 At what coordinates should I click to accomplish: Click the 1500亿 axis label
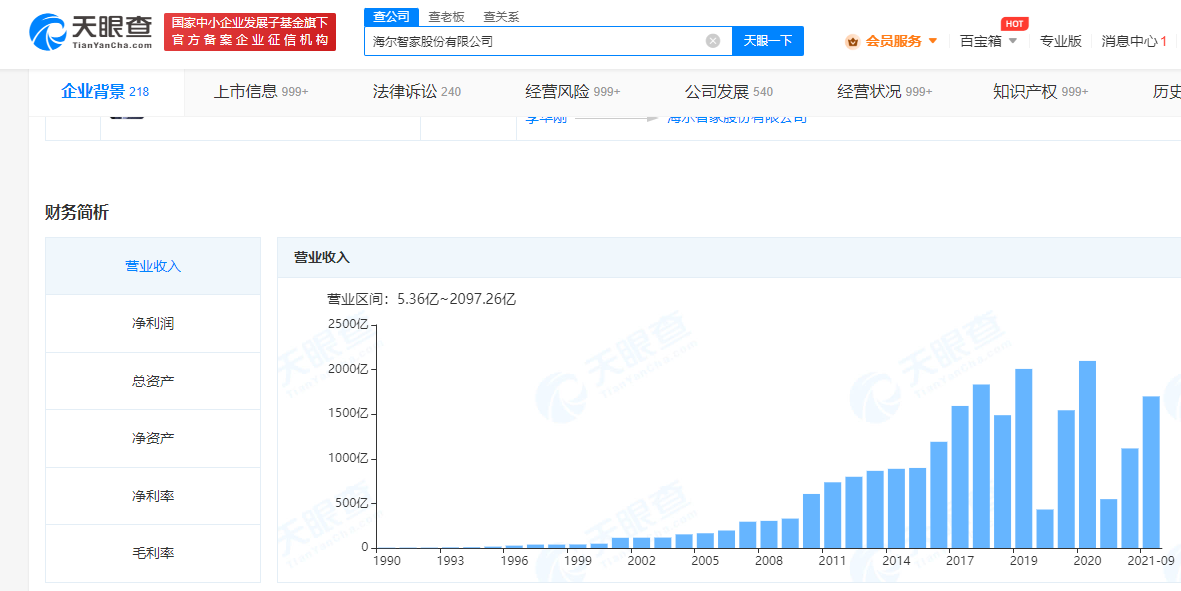tap(347, 414)
